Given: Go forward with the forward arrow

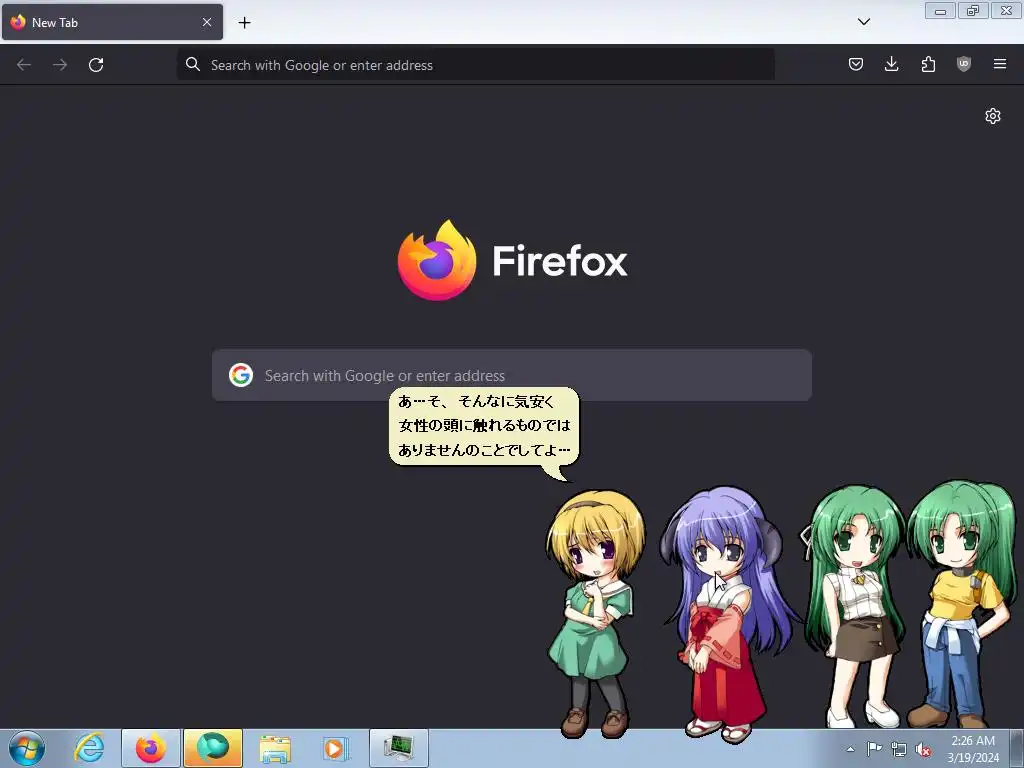Looking at the screenshot, I should (60, 65).
